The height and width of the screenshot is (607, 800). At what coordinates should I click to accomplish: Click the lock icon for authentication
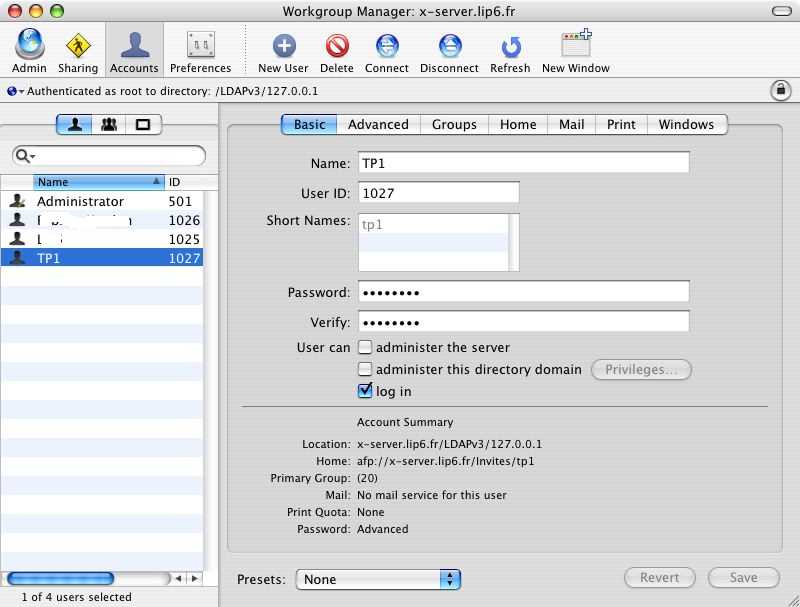780,90
